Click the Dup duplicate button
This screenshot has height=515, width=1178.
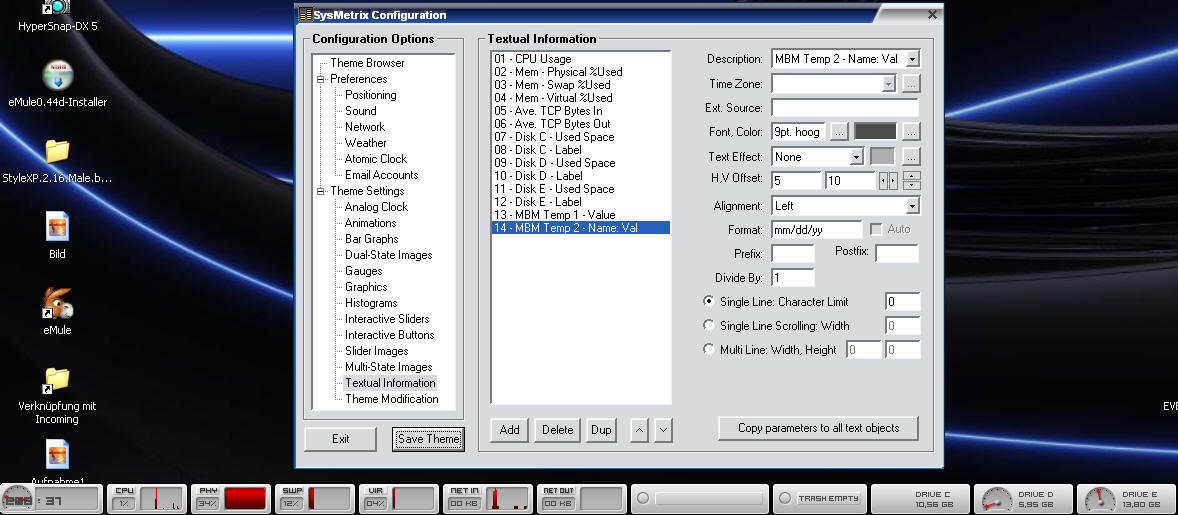point(601,430)
